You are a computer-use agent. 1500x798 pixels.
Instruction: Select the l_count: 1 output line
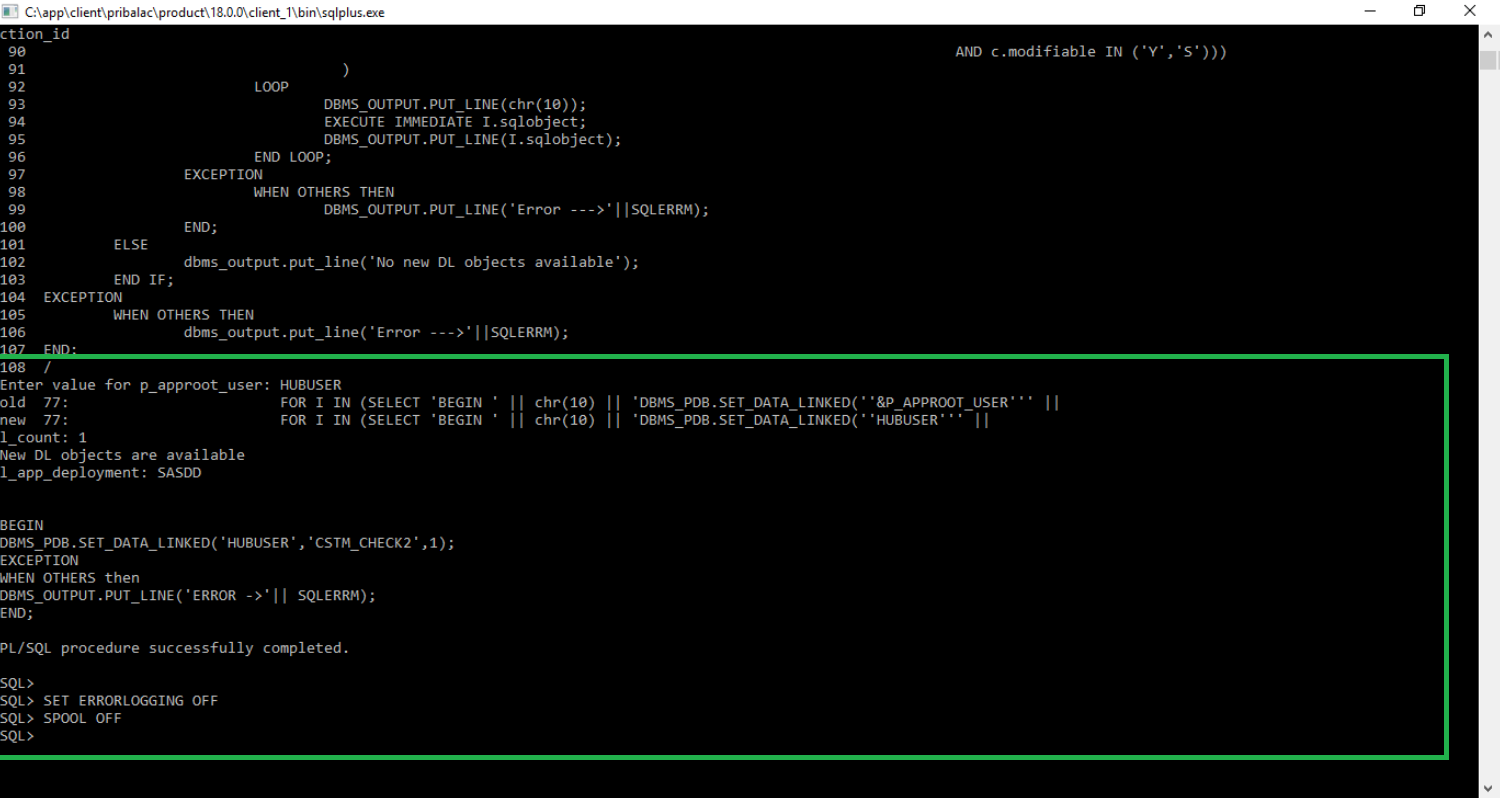pyautogui.click(x=43, y=437)
